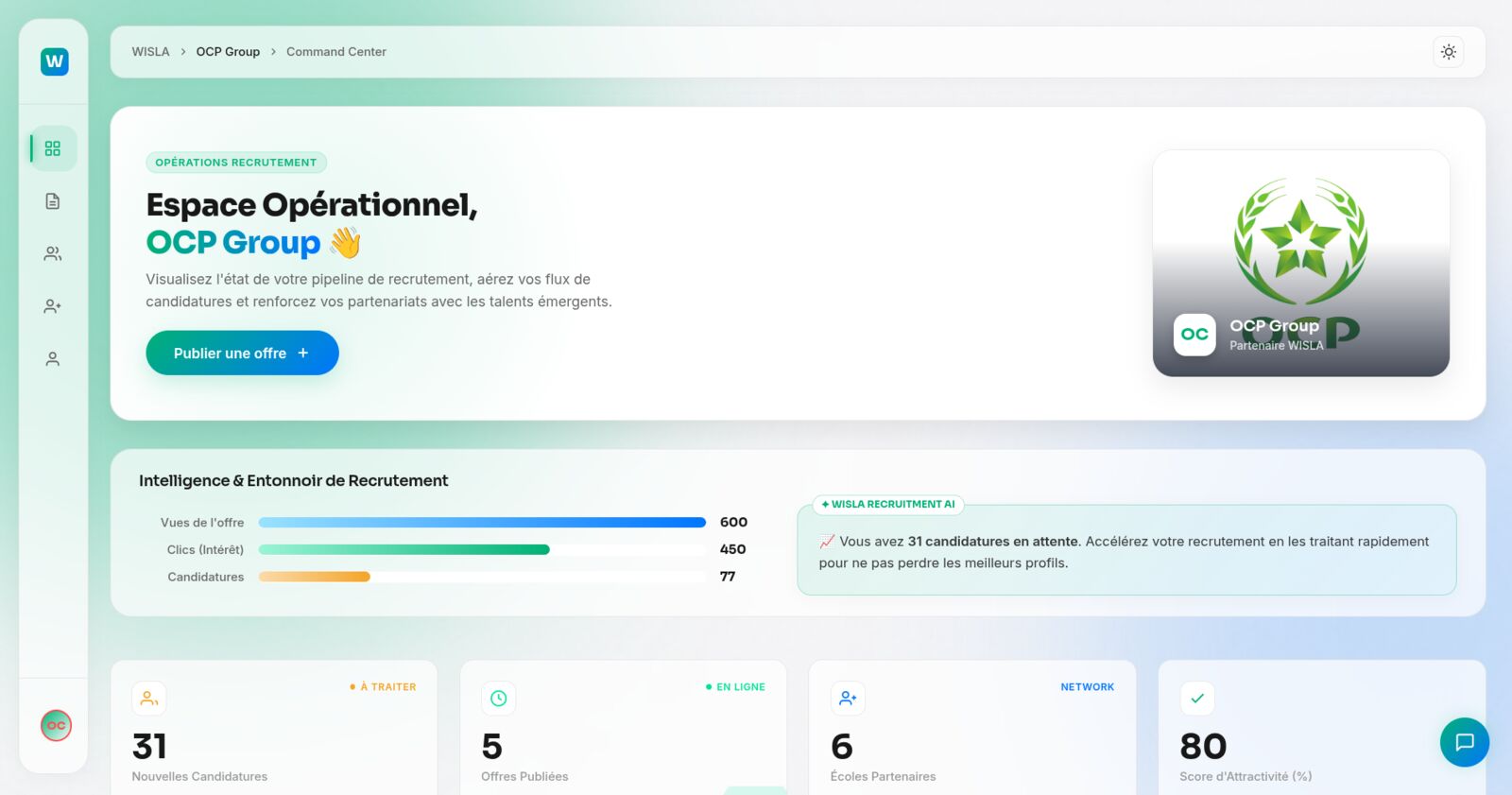Click the 77 candidatures value
This screenshot has height=795, width=1512.
pyautogui.click(x=728, y=577)
